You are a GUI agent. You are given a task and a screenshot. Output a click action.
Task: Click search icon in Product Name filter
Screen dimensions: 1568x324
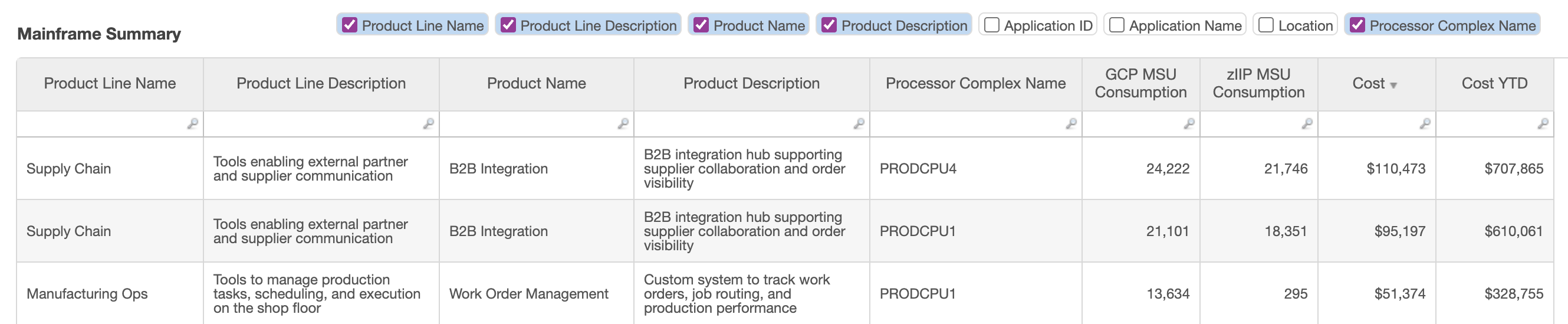[x=623, y=123]
